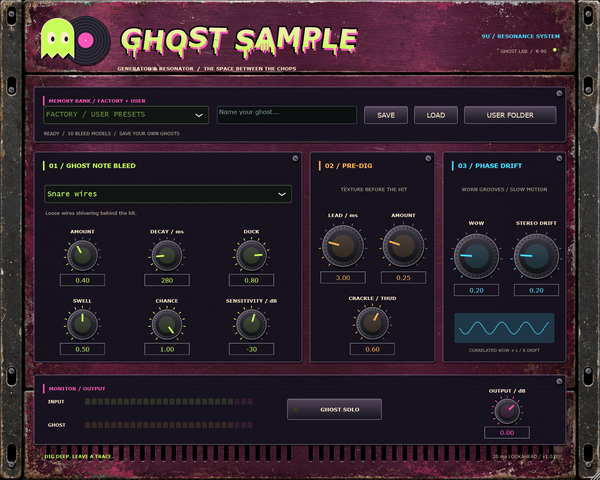600x480 pixels.
Task: Click the SAVE preset button
Action: [386, 115]
